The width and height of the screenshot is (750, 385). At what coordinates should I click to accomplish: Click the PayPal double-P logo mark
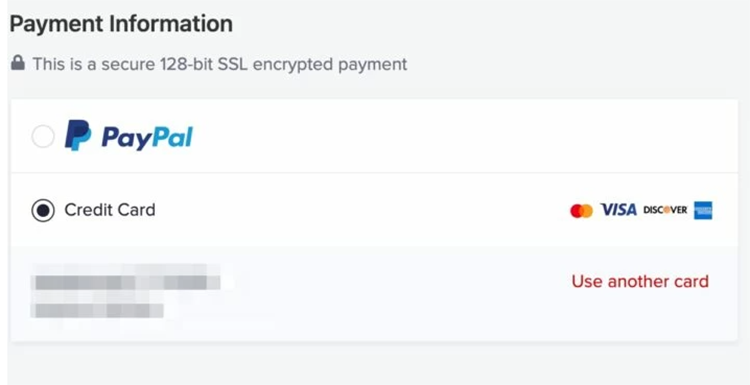[x=78, y=135]
